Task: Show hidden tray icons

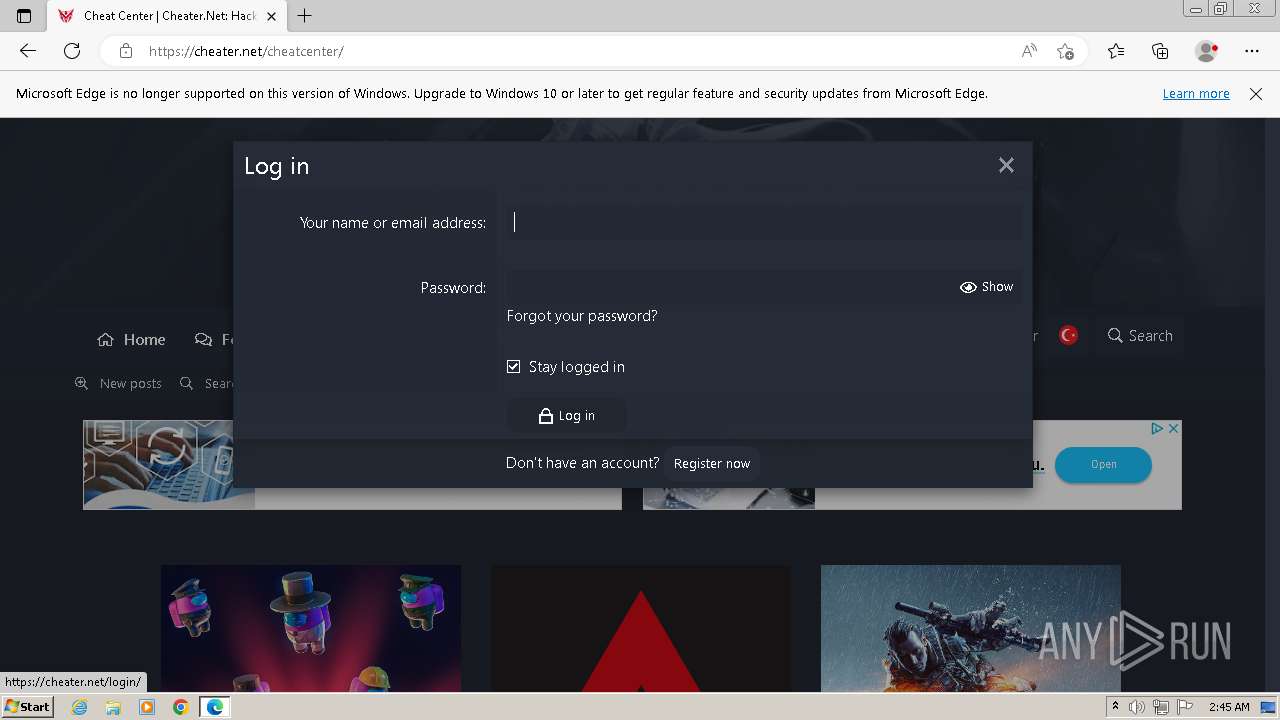Action: 1115,707
